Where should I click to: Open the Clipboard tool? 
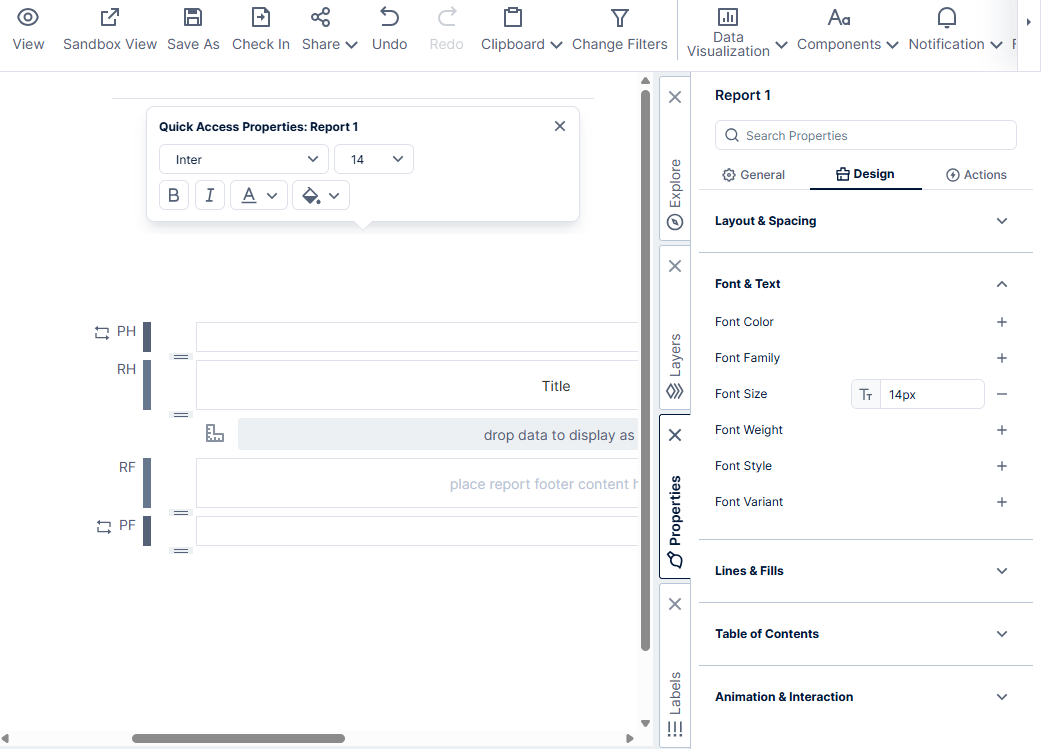pyautogui.click(x=513, y=30)
